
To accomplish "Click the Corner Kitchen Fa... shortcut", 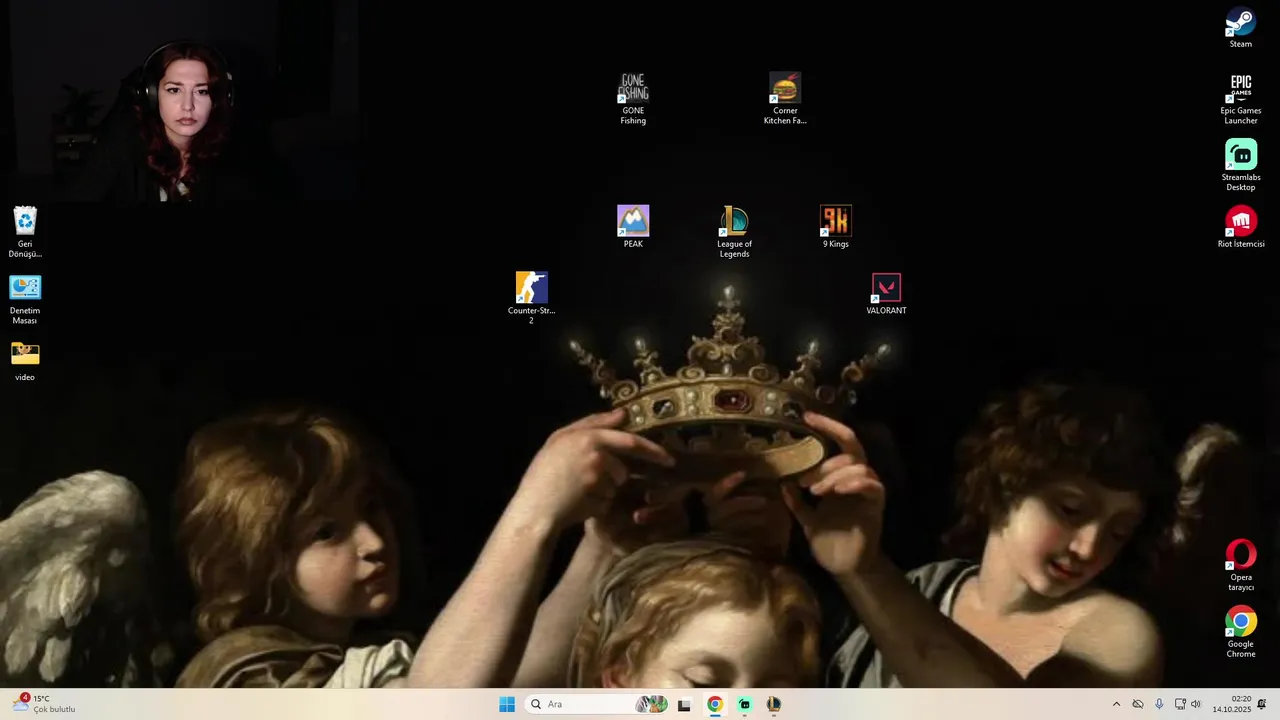I will click(785, 99).
